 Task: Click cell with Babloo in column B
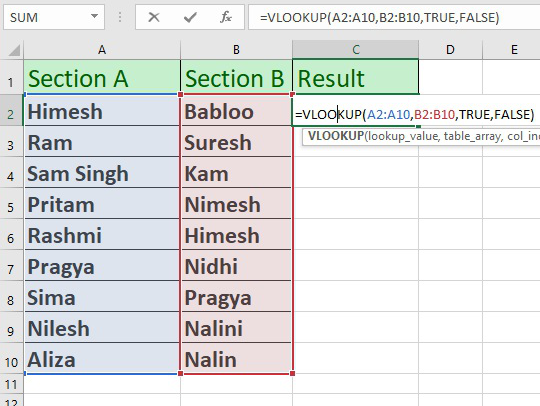(236, 112)
